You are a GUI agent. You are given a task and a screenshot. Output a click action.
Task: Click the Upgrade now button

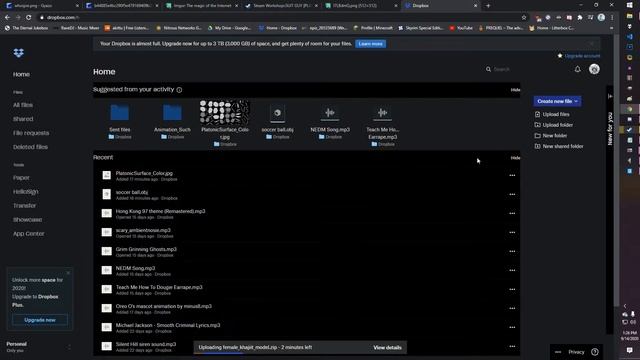40,320
